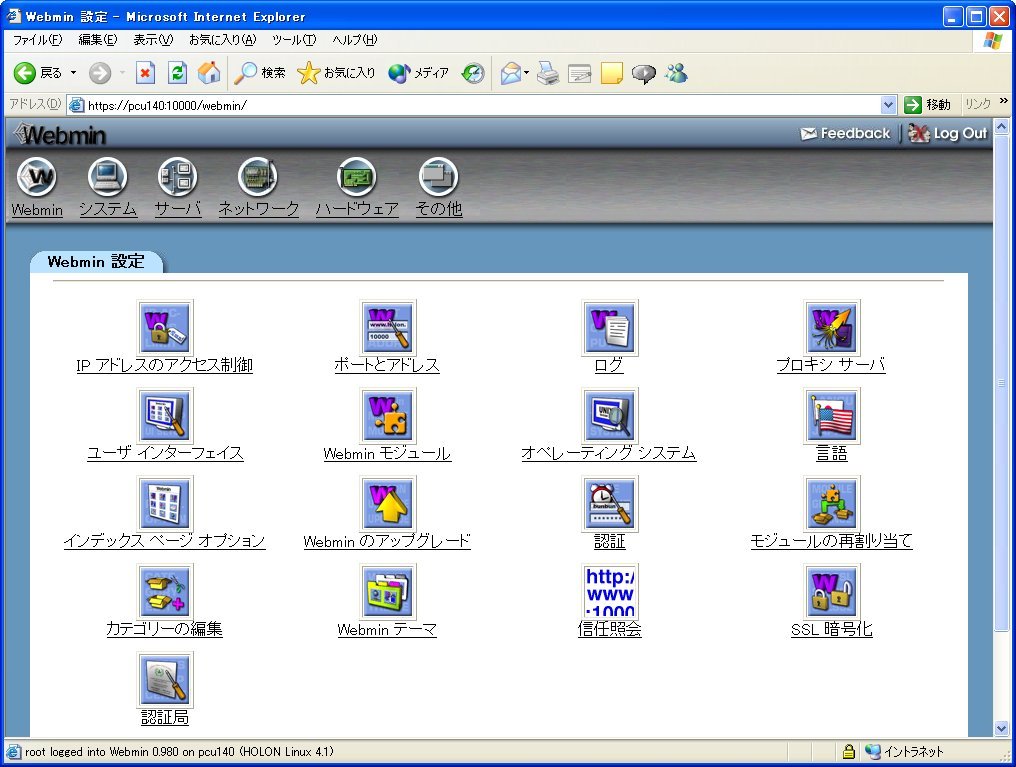Open the ファイル(F) menu
The width and height of the screenshot is (1016, 767).
pos(38,40)
